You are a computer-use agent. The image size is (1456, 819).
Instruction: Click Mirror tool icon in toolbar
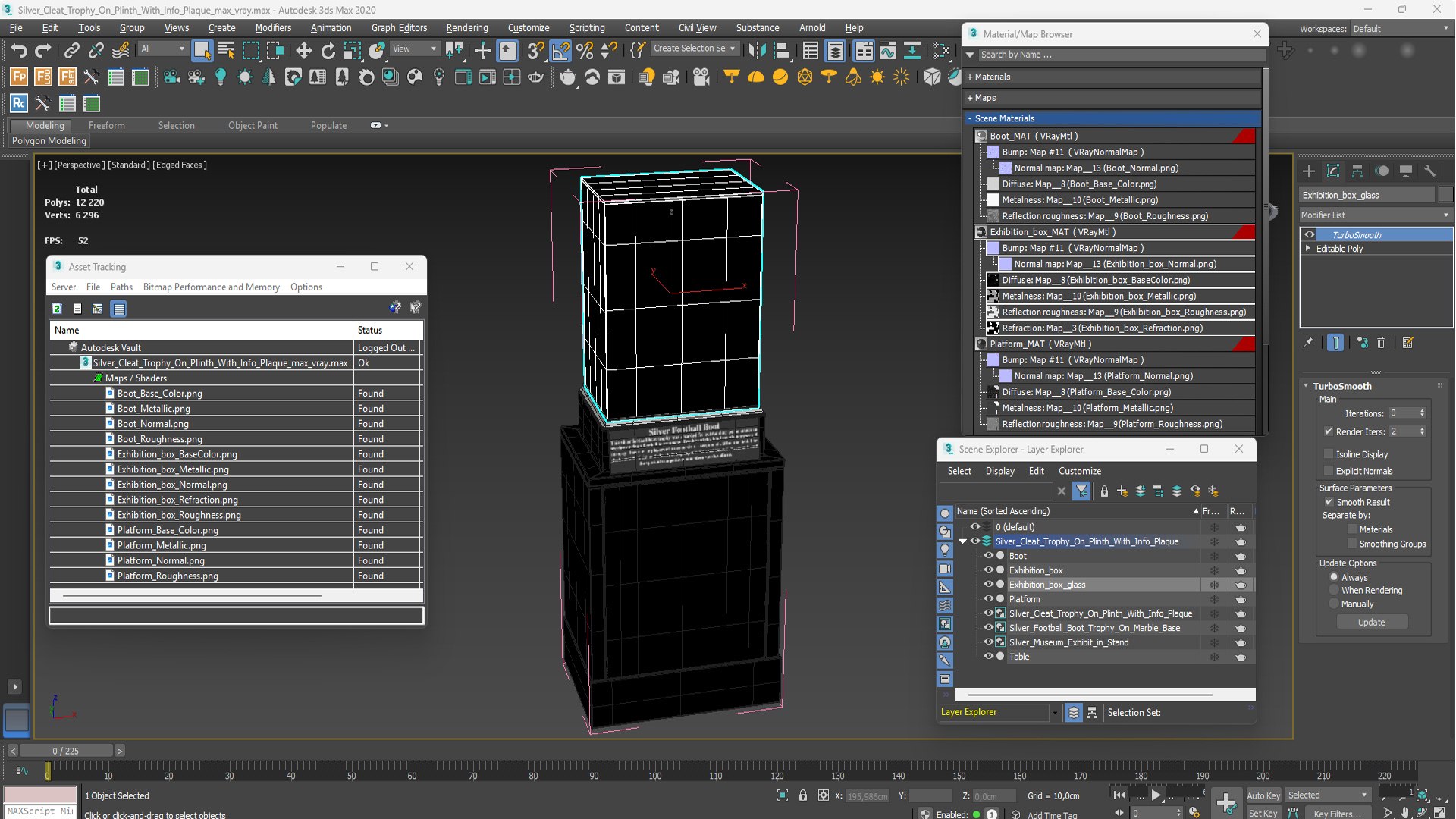tap(756, 51)
